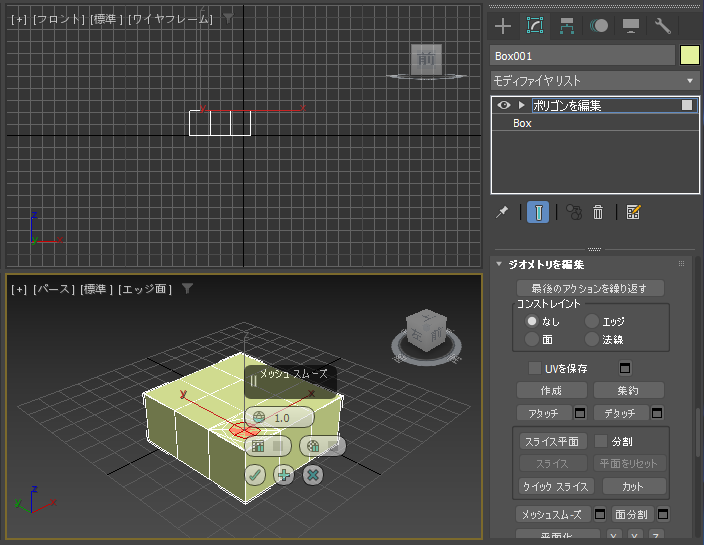Click the アタッチ button
This screenshot has height=545, width=704.
[x=544, y=413]
